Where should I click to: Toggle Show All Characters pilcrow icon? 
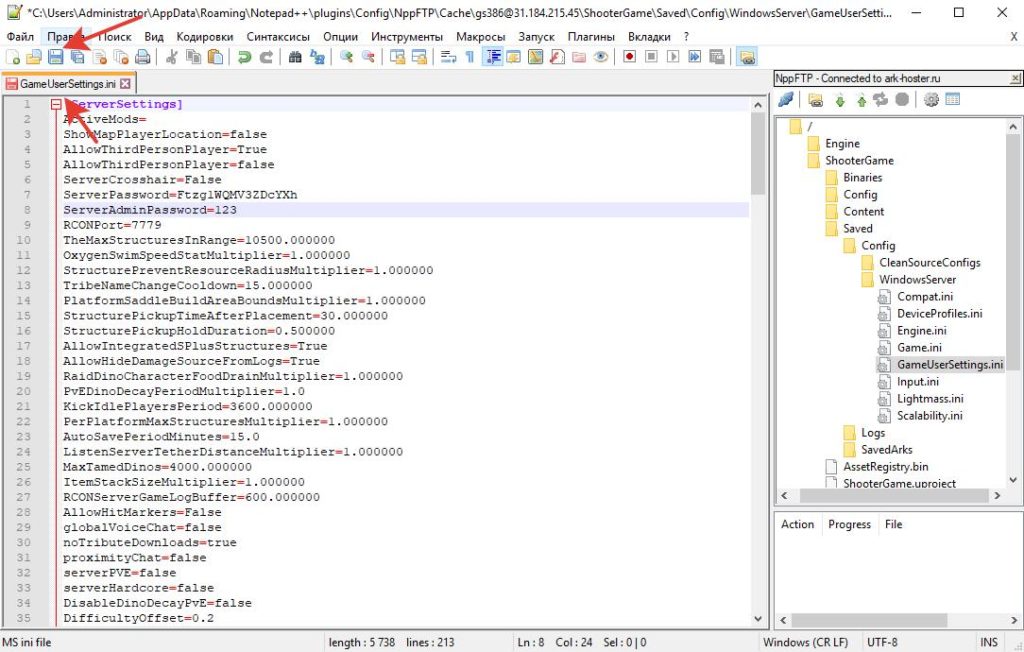point(470,57)
